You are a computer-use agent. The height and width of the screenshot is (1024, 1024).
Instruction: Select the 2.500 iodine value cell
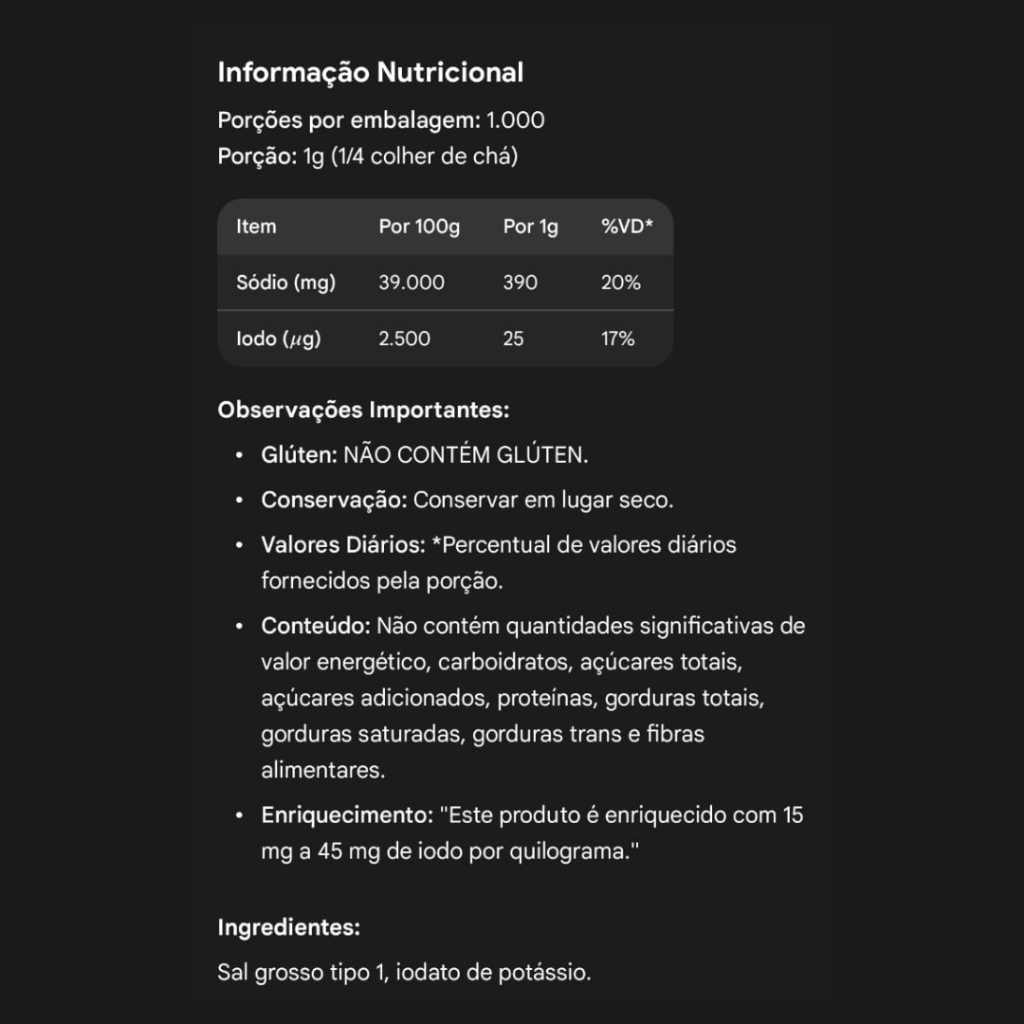pyautogui.click(x=404, y=339)
